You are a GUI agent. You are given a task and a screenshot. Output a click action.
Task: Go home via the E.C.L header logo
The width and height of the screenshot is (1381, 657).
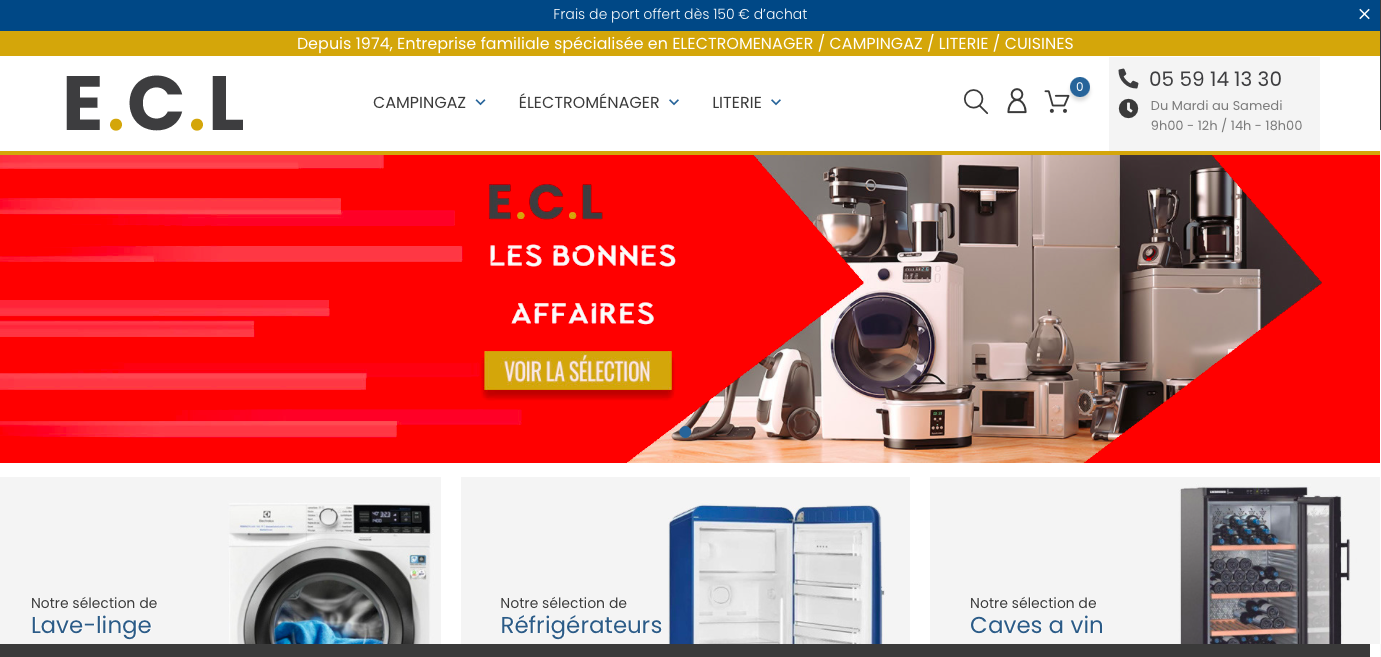(x=155, y=103)
